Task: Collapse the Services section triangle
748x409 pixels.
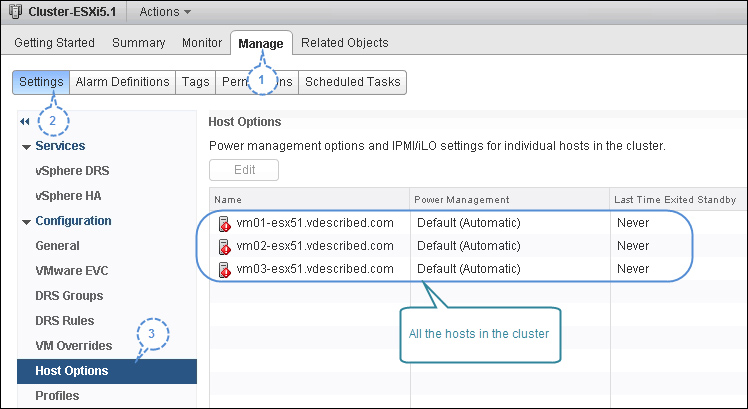Action: 26,147
